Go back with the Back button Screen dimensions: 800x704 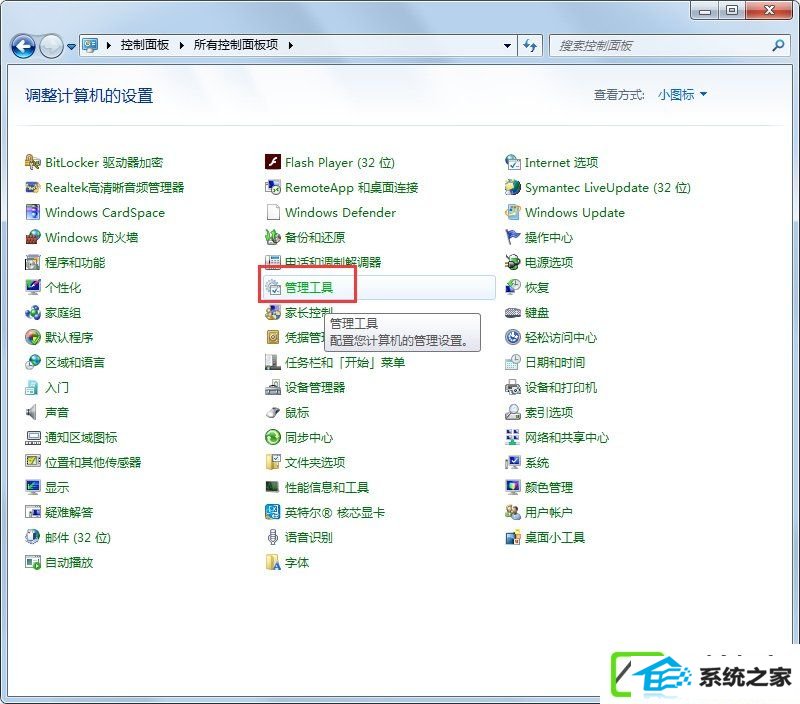(x=23, y=46)
